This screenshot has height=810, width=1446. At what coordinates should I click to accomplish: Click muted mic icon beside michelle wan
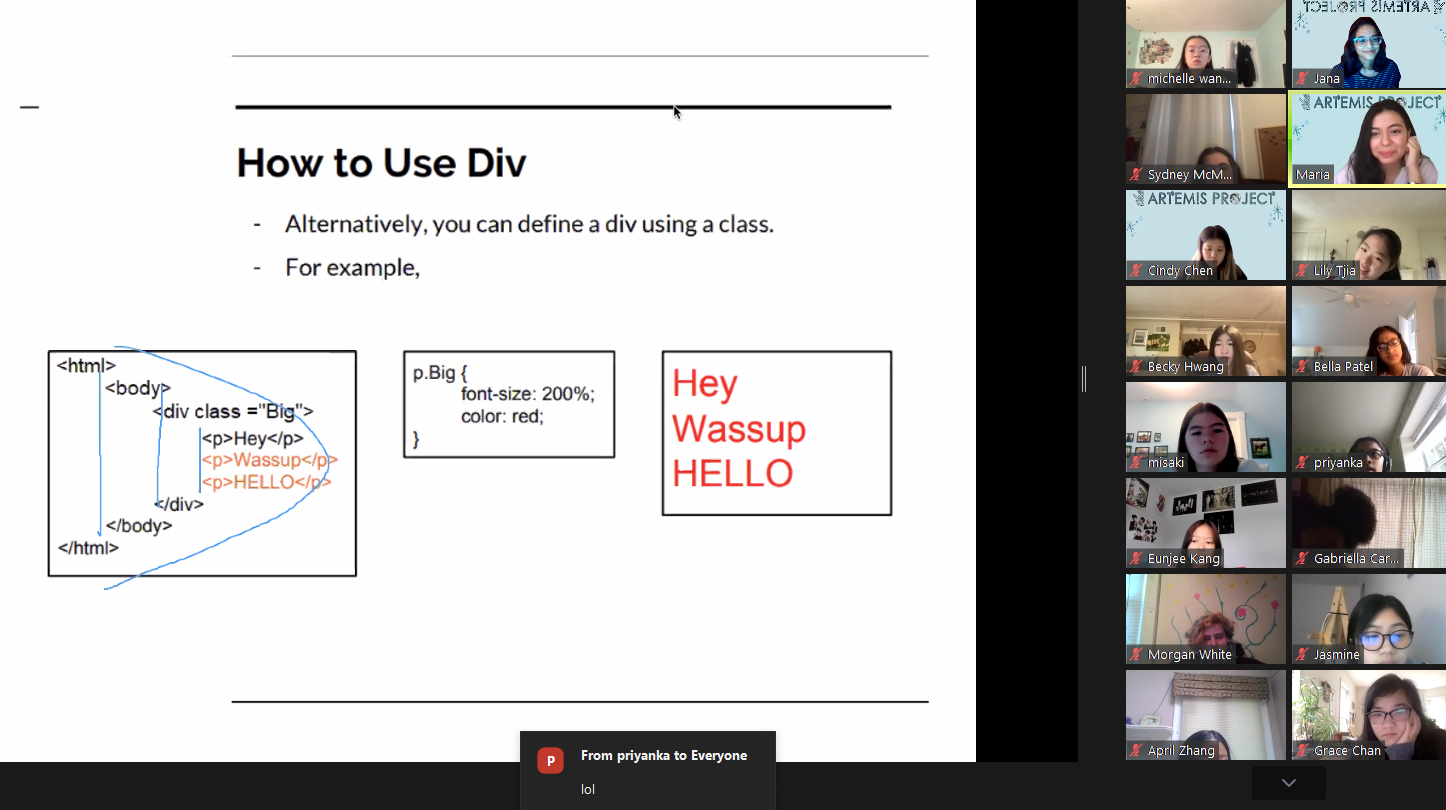tap(1137, 78)
